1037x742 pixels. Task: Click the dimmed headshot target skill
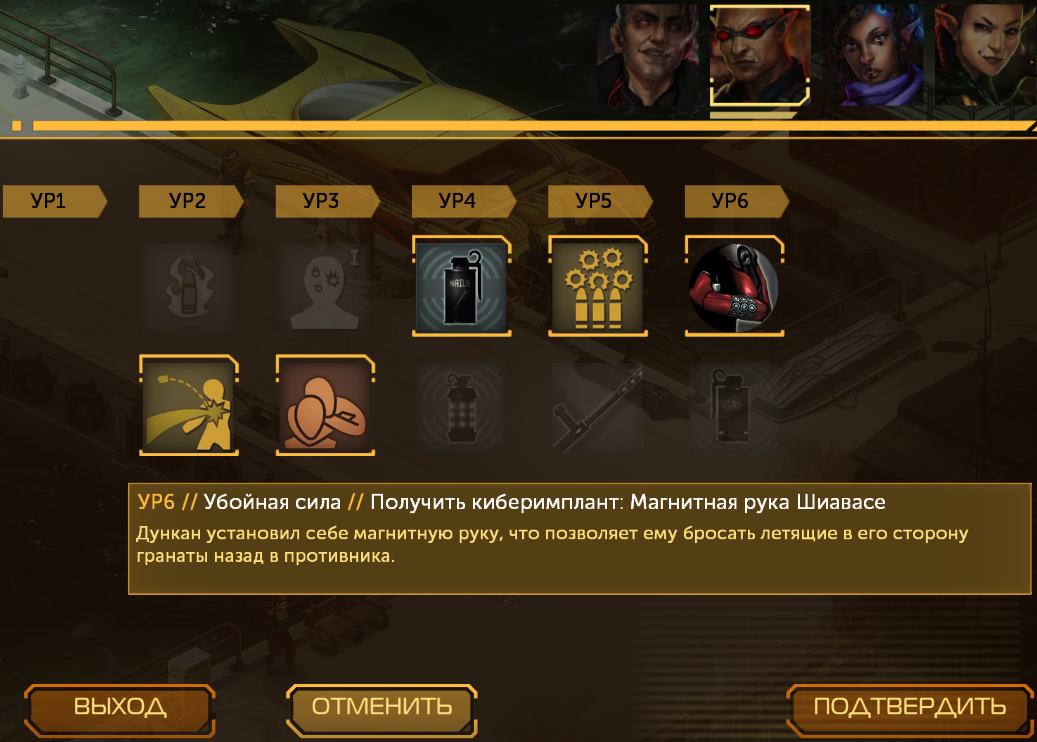coord(324,286)
